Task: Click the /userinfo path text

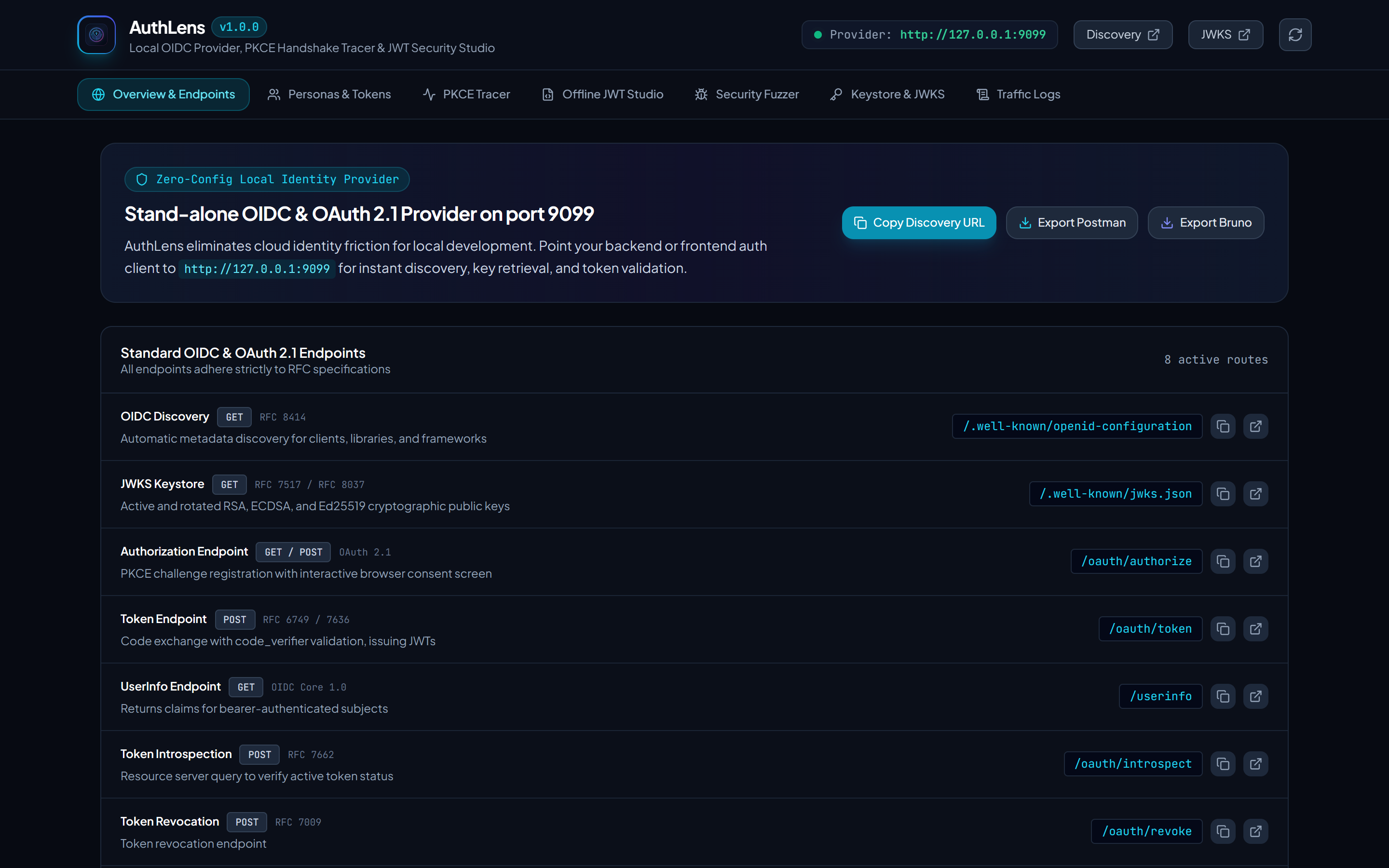Action: pos(1160,696)
